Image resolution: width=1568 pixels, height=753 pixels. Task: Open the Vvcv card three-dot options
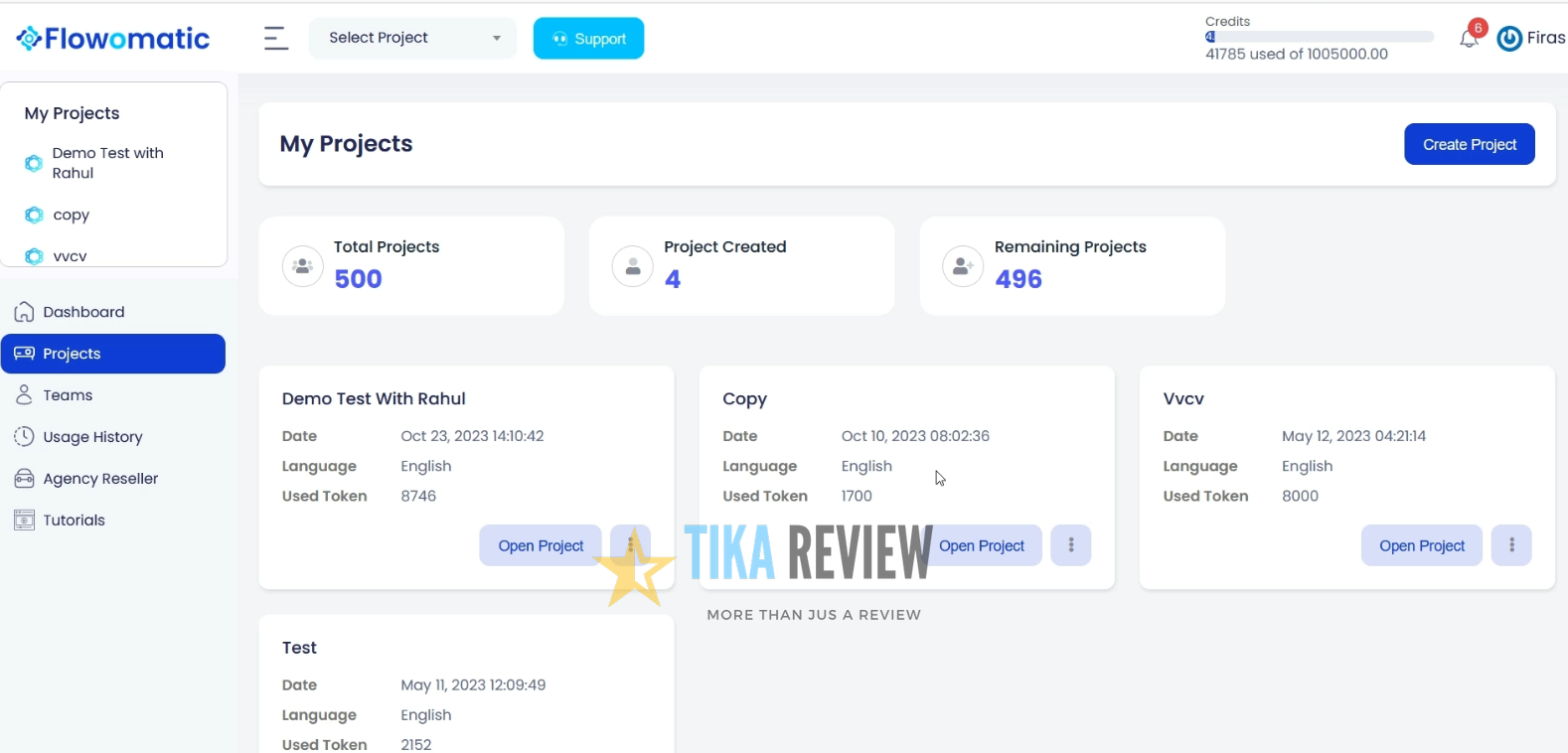click(1511, 545)
